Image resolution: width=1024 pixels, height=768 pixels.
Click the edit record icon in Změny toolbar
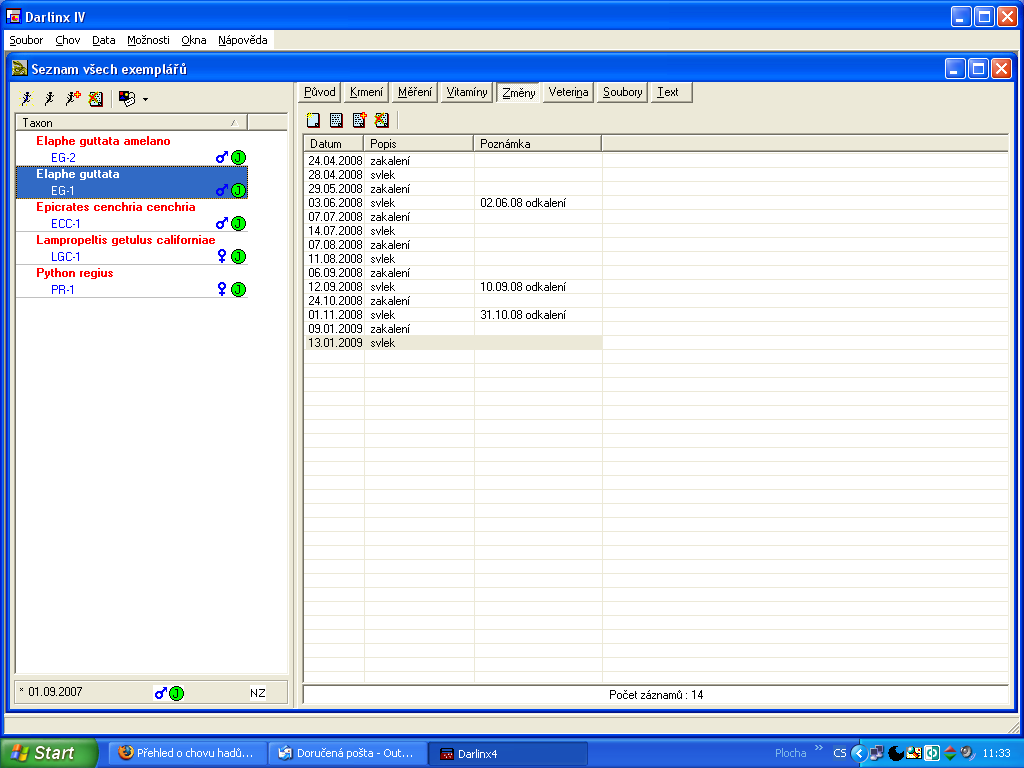pyautogui.click(x=336, y=121)
